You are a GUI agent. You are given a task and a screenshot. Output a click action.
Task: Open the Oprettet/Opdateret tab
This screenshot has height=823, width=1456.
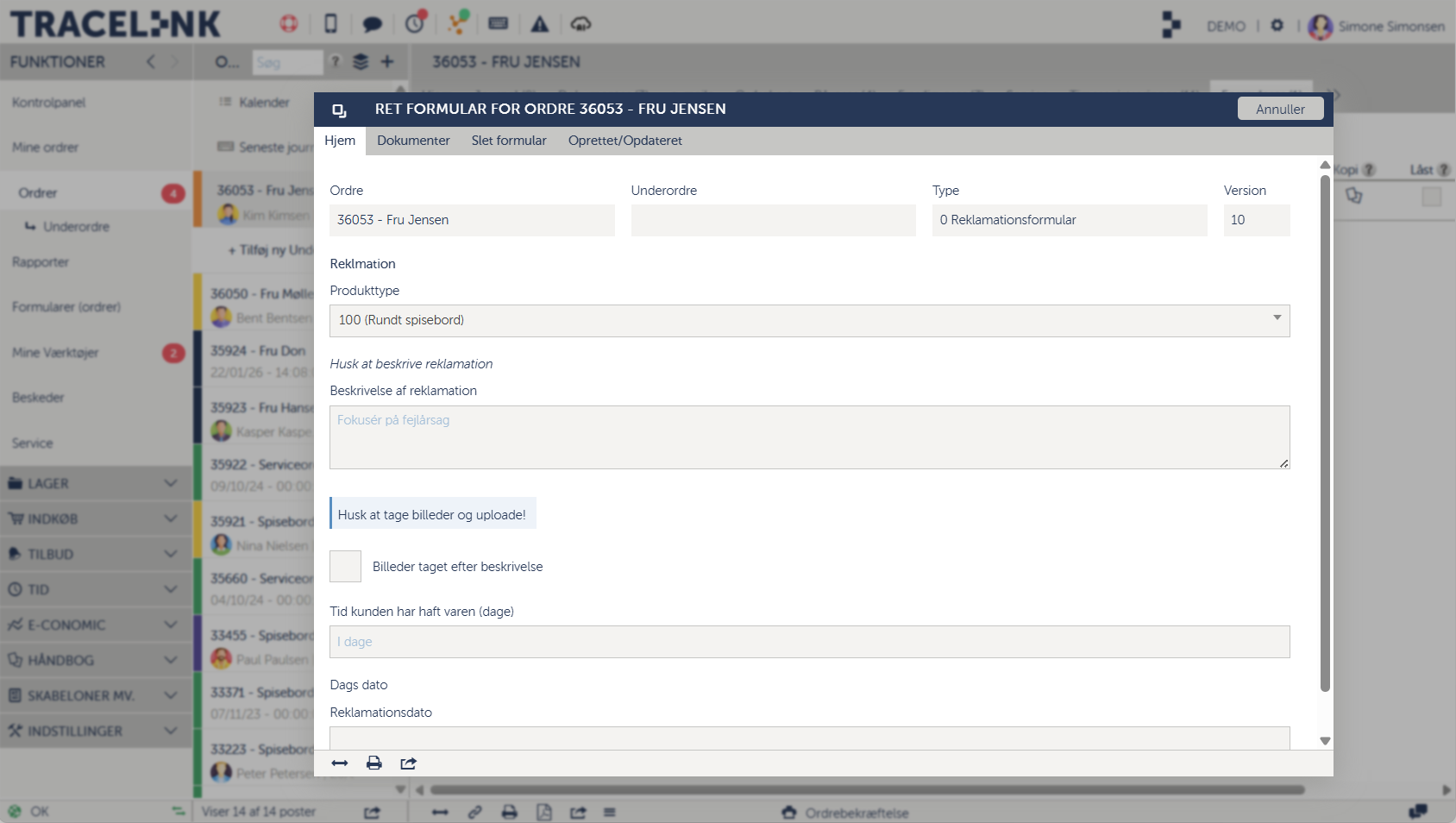coord(624,141)
